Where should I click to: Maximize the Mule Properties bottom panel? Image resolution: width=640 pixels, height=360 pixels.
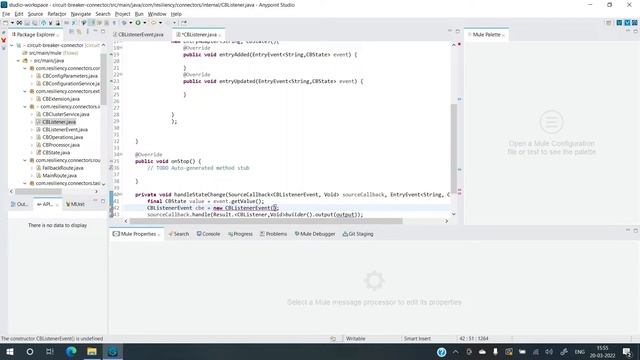point(636,231)
